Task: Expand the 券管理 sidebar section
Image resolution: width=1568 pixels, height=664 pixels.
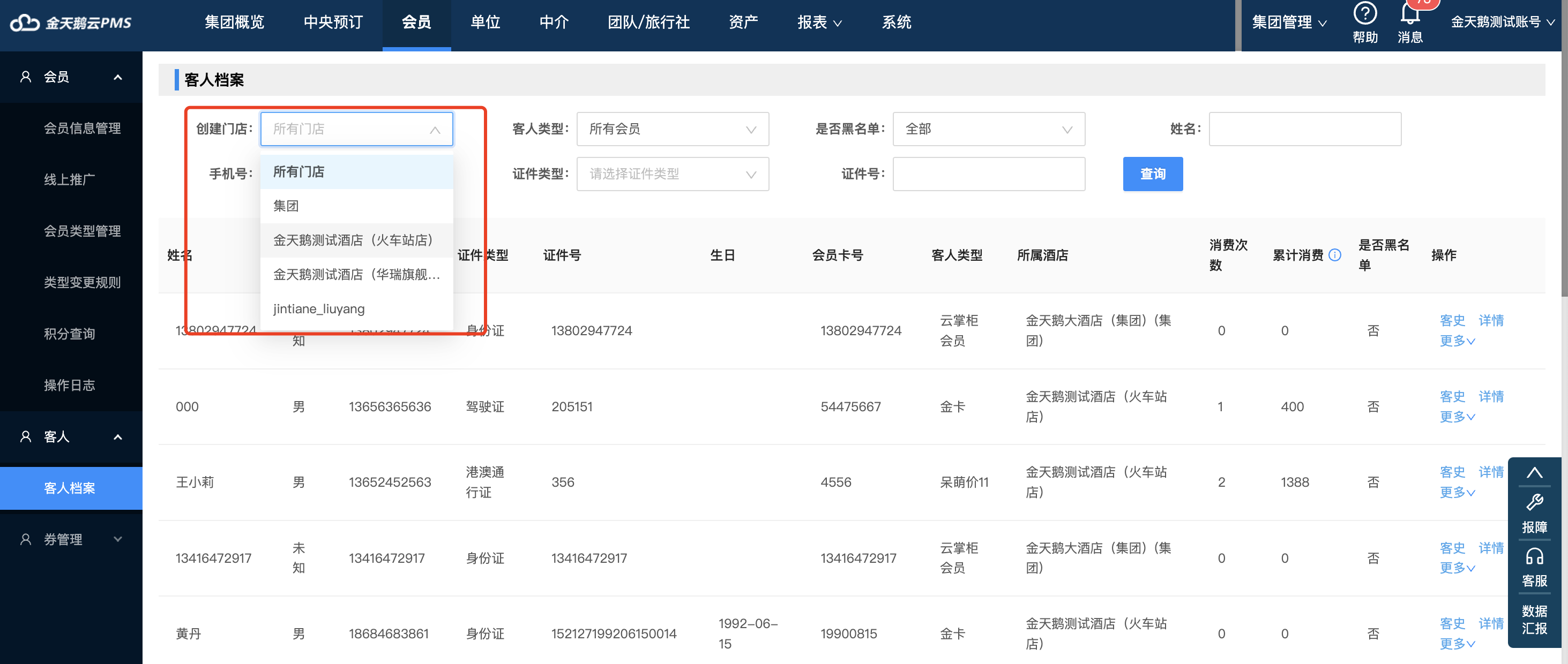Action: click(118, 539)
